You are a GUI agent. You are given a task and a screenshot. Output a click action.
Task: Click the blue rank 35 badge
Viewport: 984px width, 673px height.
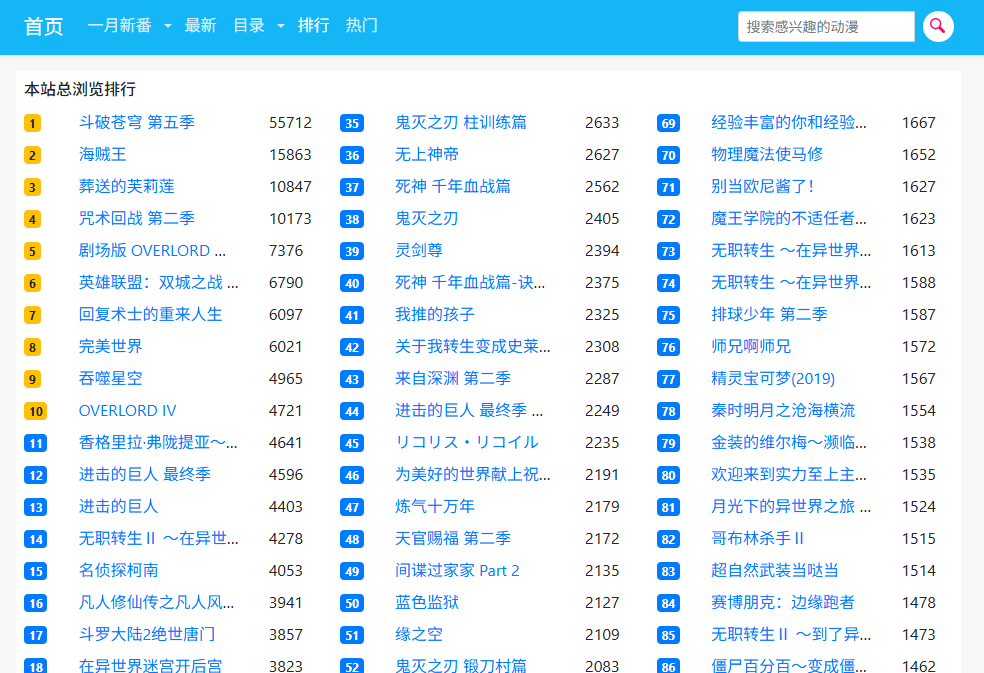pos(352,123)
